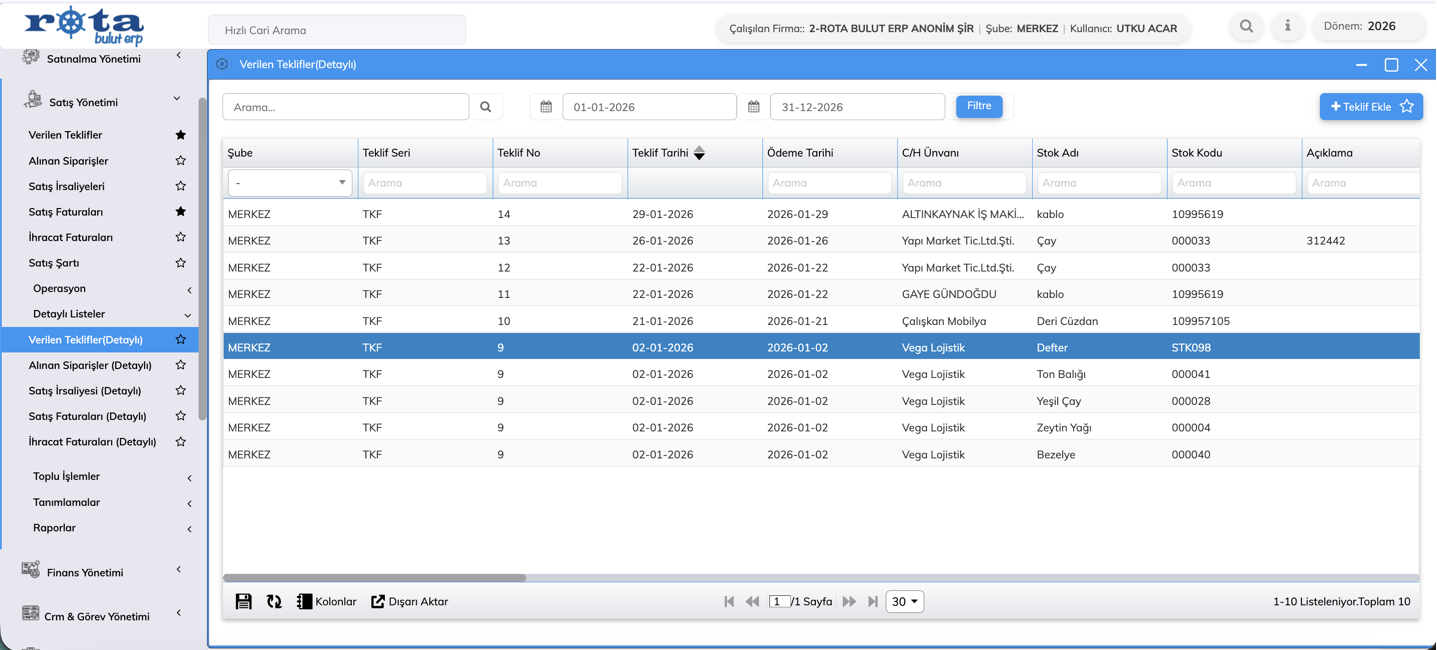The image size is (1437, 650).
Task: Toggle favorite star for Satış İrsaliyeleri
Action: pos(180,186)
